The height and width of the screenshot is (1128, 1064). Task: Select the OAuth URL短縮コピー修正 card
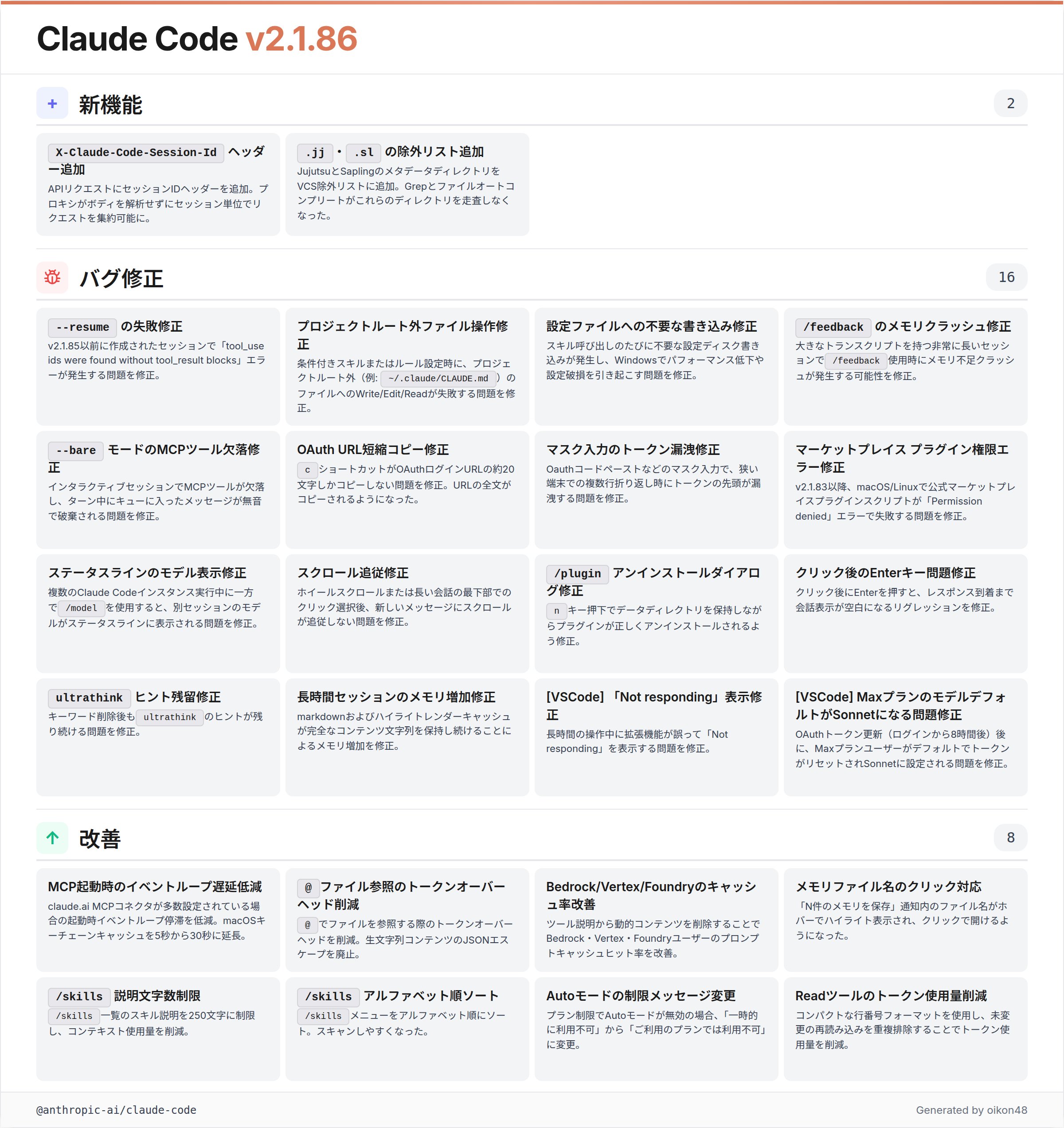[407, 489]
